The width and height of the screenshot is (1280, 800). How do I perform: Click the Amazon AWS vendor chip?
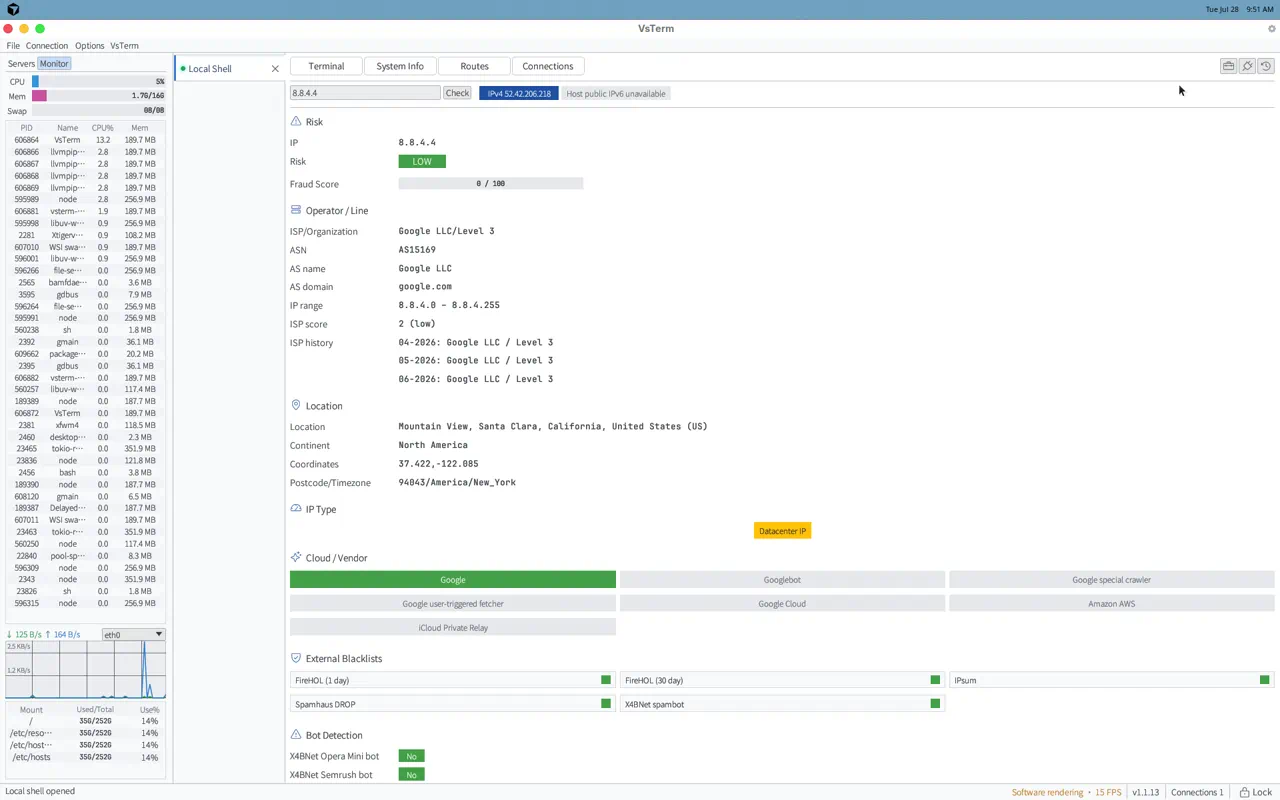(x=1112, y=604)
